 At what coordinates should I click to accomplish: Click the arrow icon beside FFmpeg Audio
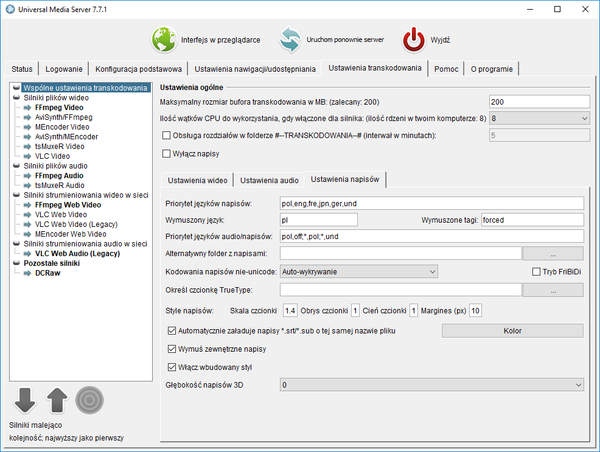coord(27,176)
